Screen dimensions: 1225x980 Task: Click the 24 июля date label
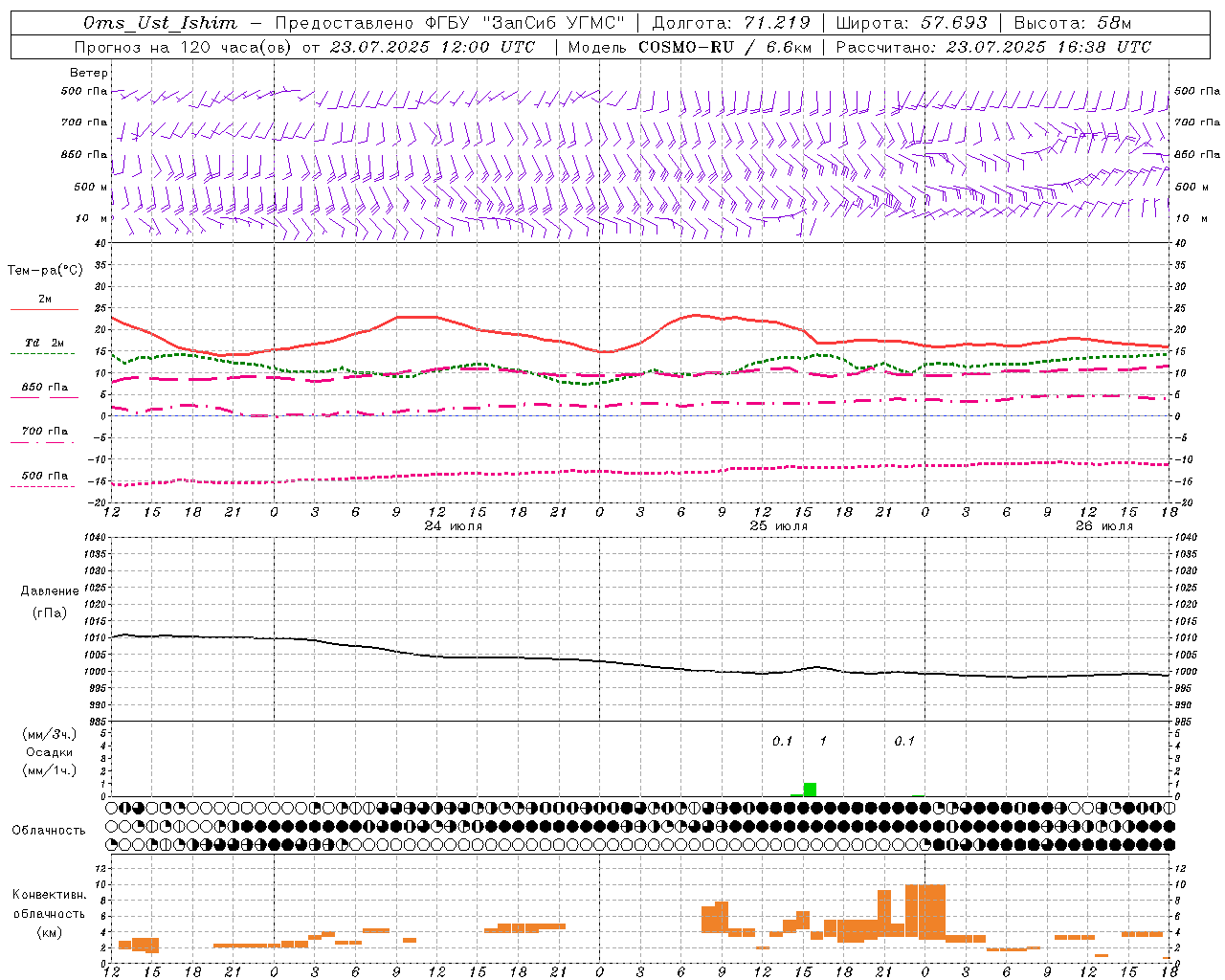point(453,526)
